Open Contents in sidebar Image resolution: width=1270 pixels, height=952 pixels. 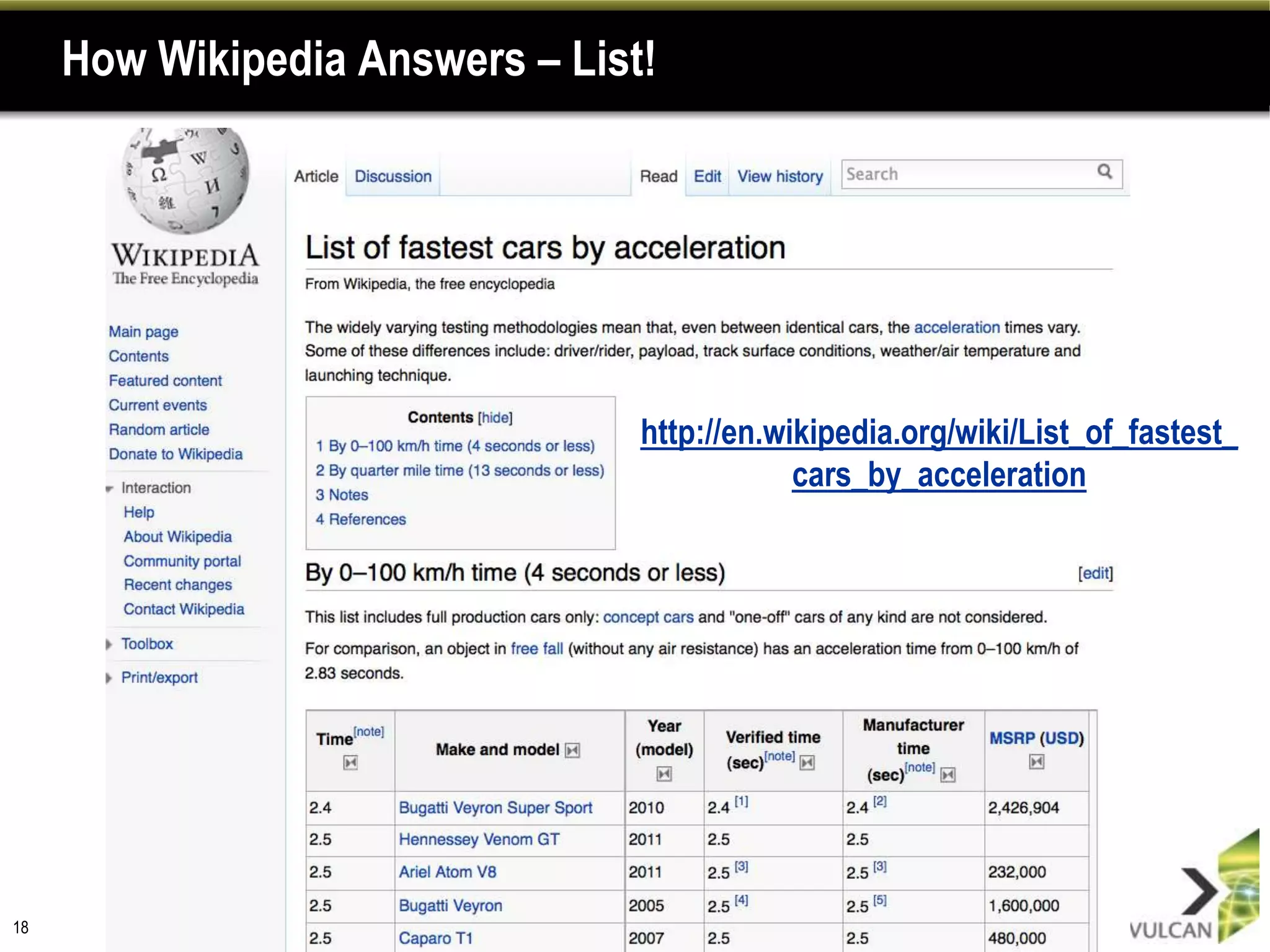click(x=139, y=356)
